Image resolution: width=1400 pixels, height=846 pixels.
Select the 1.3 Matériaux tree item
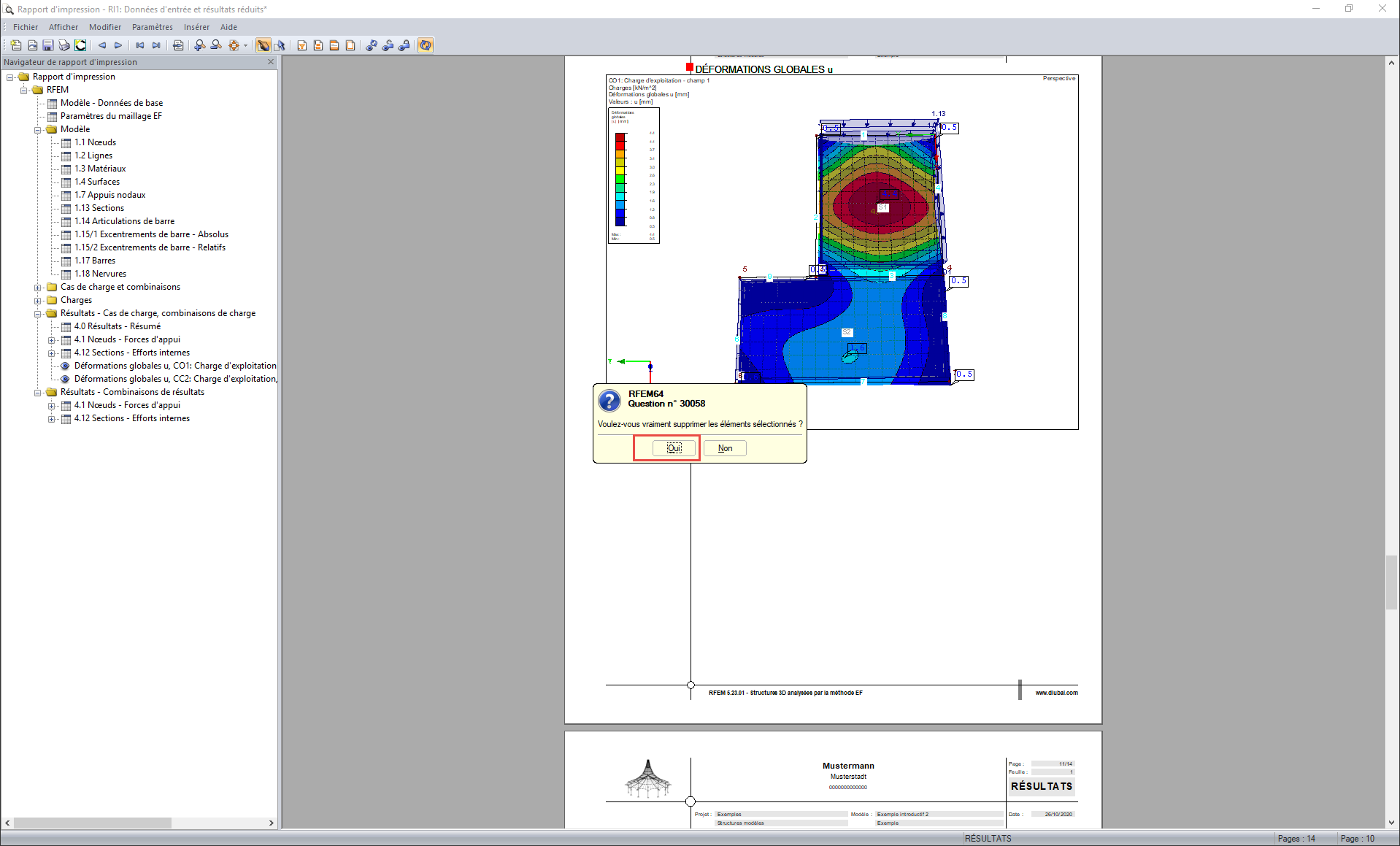[100, 169]
